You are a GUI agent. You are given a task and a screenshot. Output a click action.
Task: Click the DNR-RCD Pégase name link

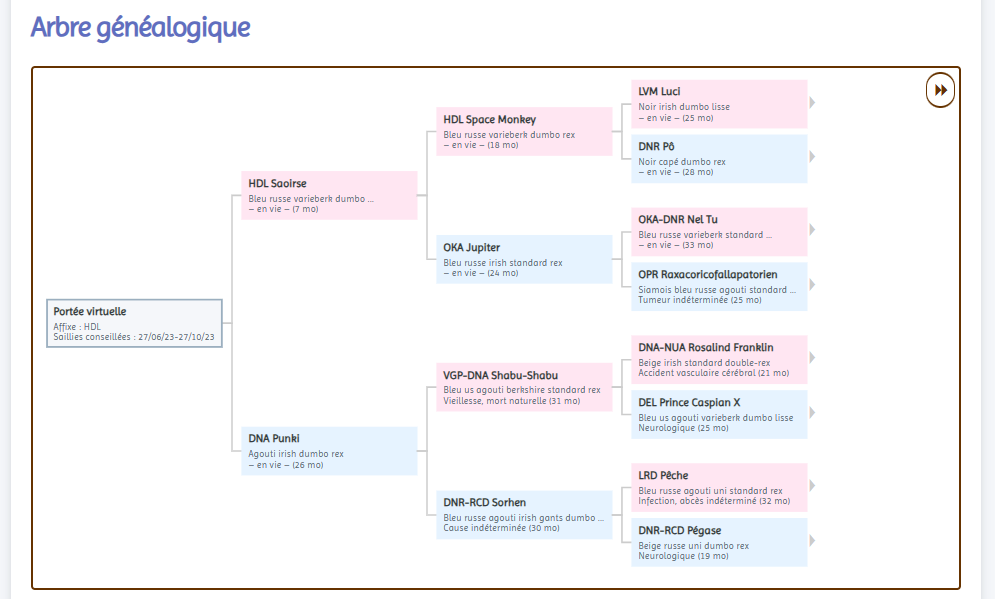679,531
